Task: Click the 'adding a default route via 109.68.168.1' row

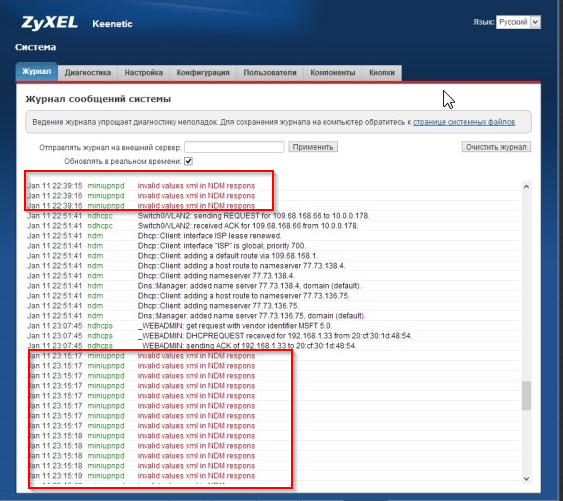Action: coord(273,256)
